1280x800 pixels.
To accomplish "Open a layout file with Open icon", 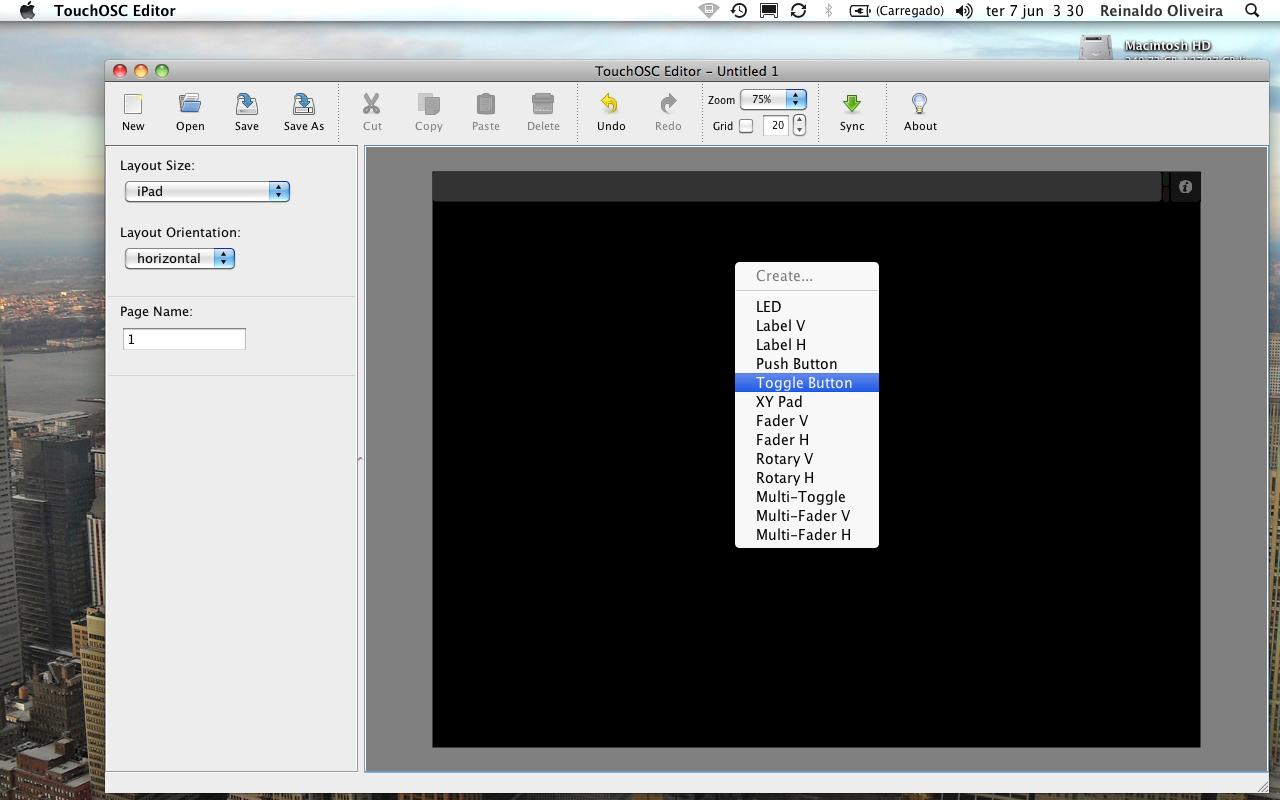I will pyautogui.click(x=190, y=104).
